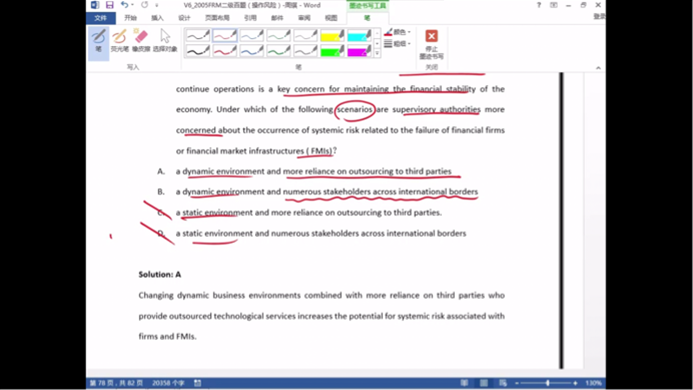
Task: Click the zoom in plus button
Action: (575, 383)
